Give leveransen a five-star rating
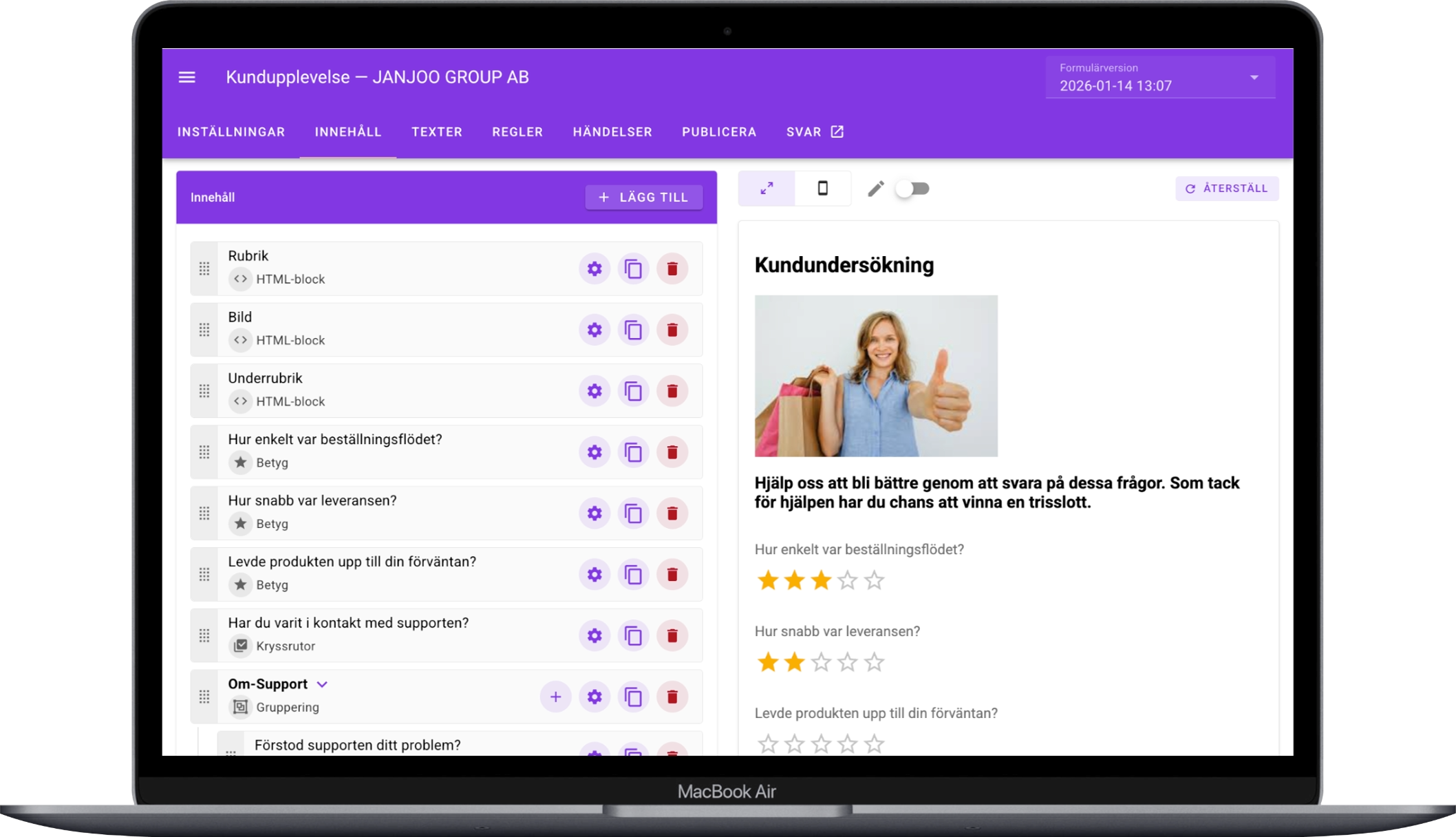1456x837 pixels. pyautogui.click(x=874, y=662)
